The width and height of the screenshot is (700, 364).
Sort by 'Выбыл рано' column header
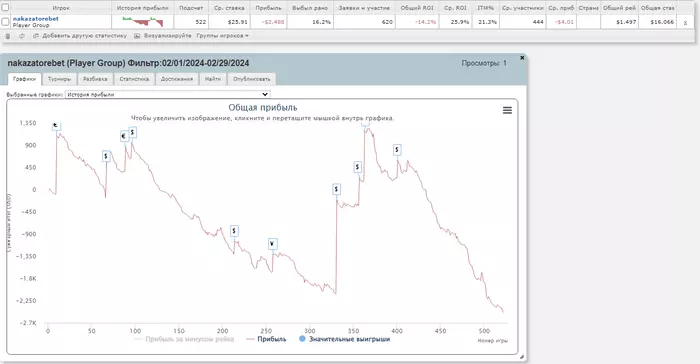[x=310, y=8]
